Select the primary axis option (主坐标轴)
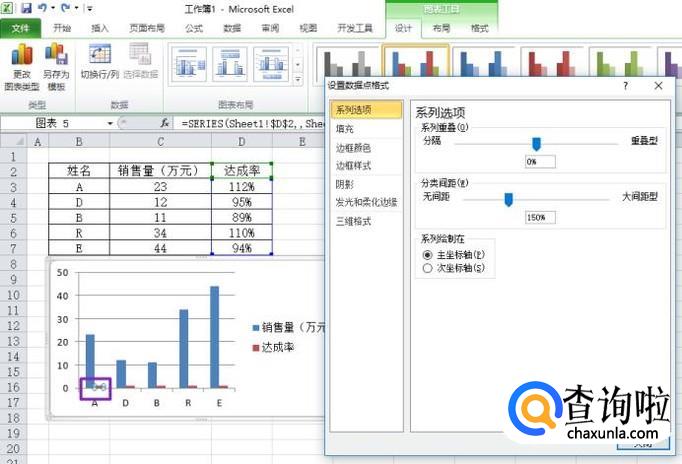 tap(428, 255)
